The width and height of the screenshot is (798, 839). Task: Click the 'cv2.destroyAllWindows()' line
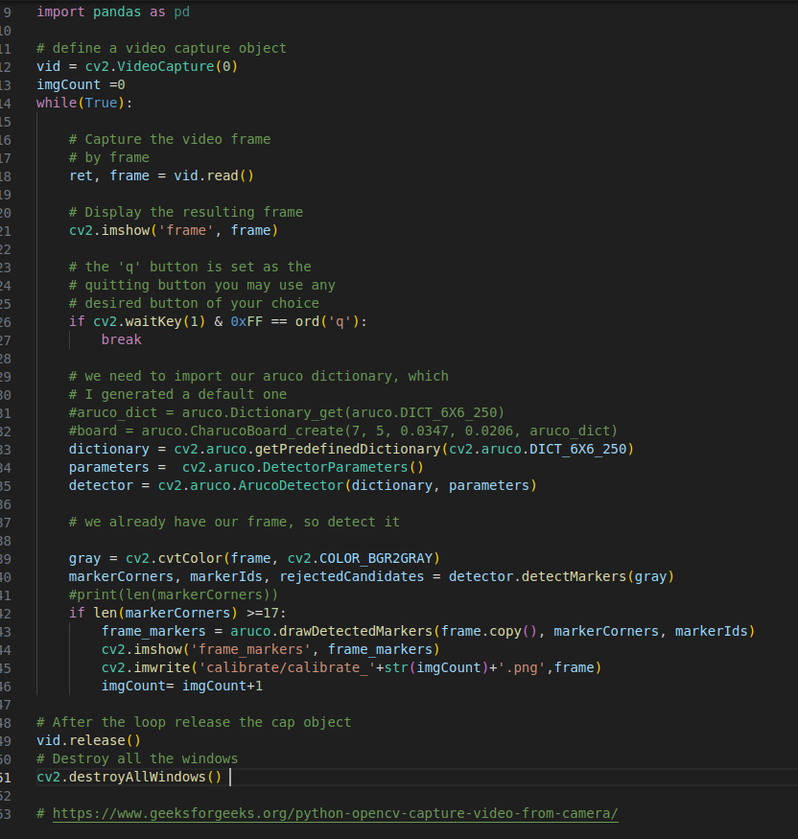pyautogui.click(x=129, y=776)
